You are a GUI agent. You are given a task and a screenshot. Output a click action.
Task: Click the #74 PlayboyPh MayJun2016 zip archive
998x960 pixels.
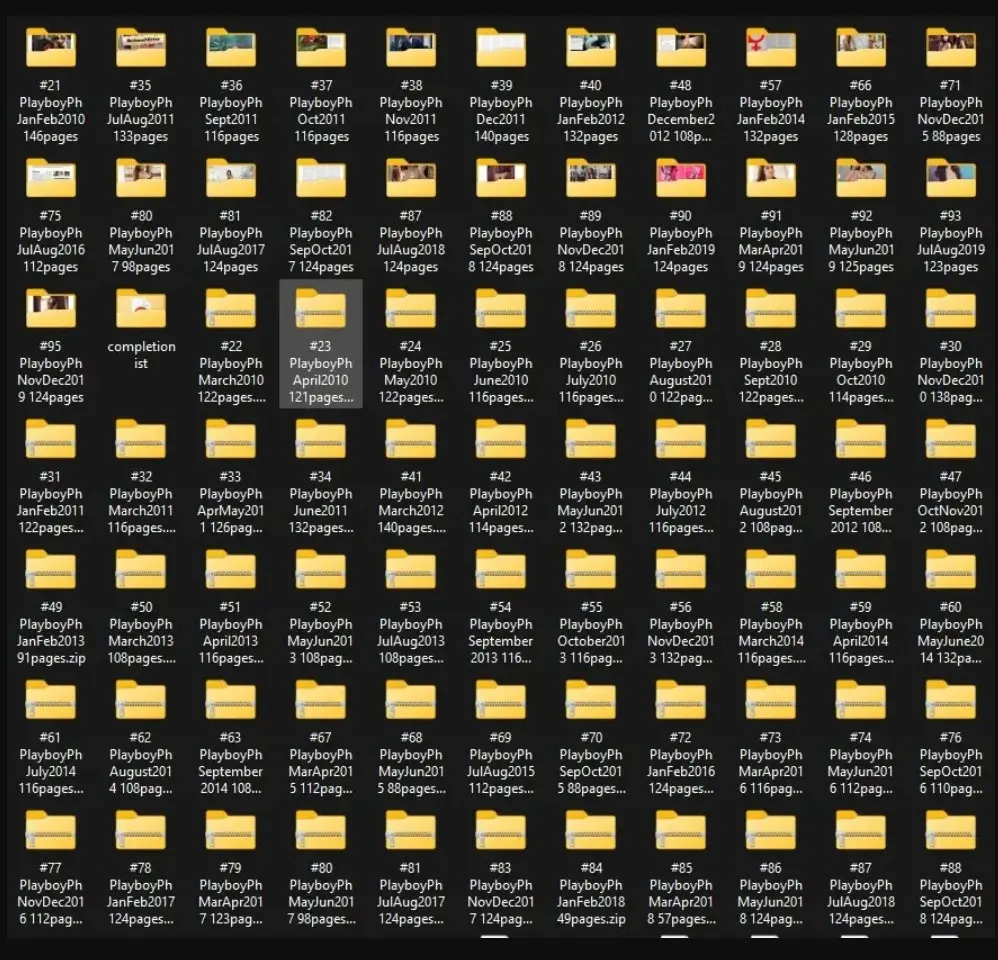pos(861,700)
